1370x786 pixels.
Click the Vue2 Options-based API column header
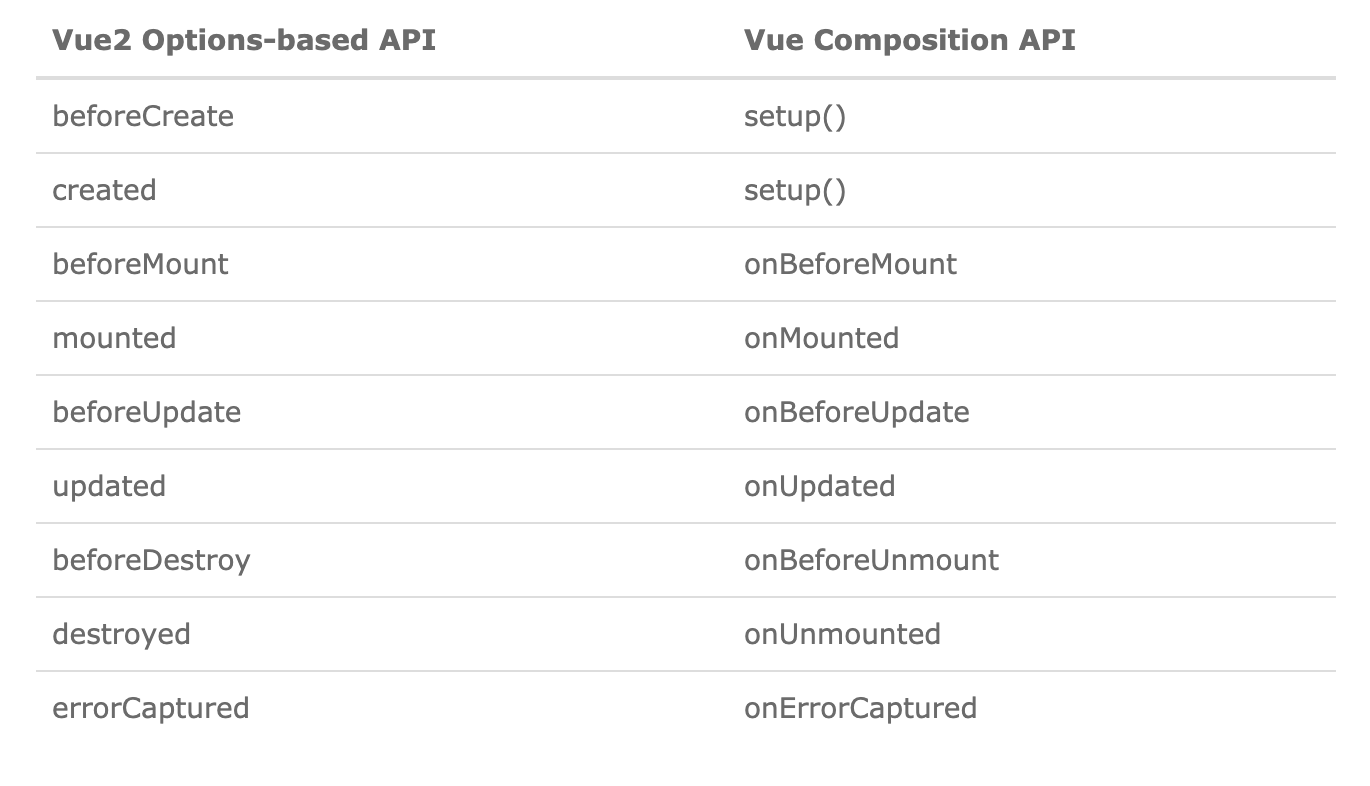pos(244,41)
